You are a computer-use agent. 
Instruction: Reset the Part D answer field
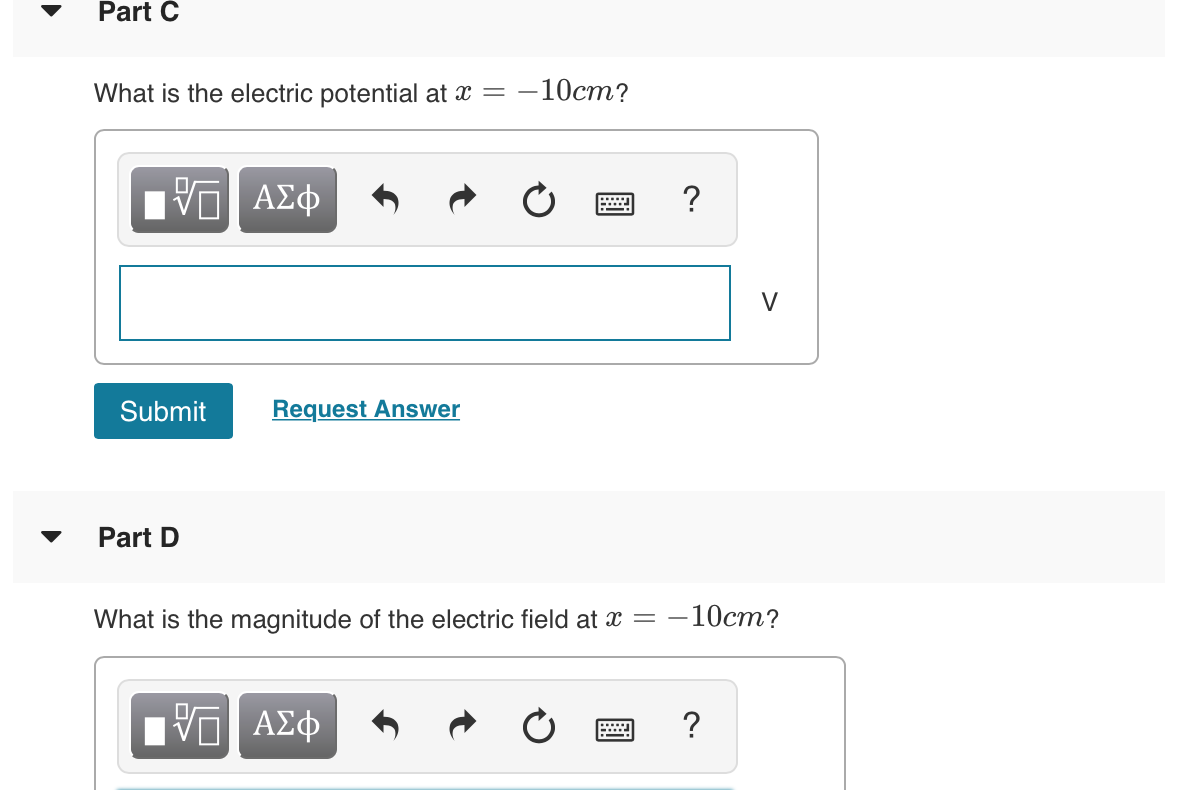coord(538,725)
